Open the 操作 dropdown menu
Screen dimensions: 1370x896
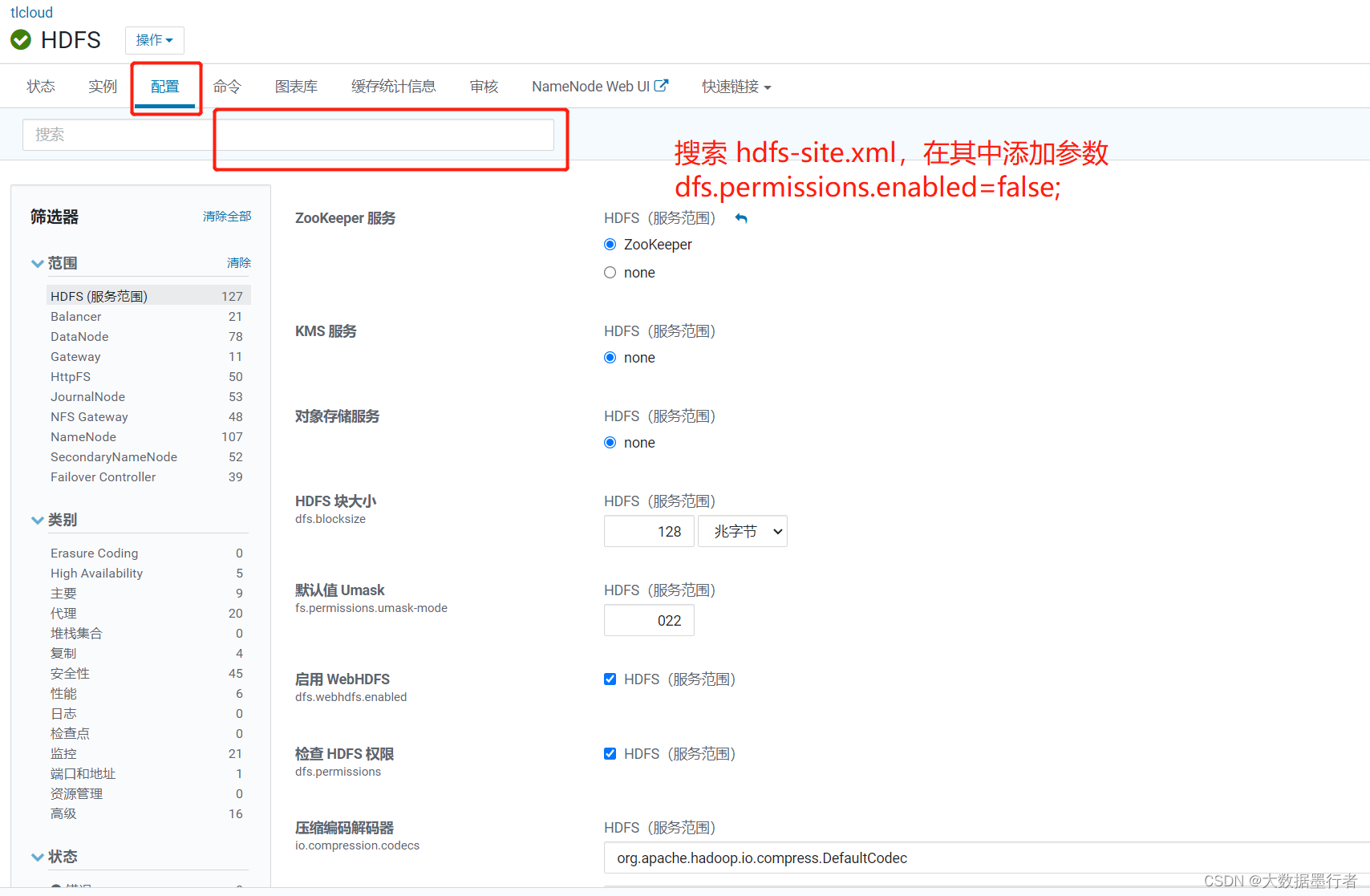coord(154,39)
